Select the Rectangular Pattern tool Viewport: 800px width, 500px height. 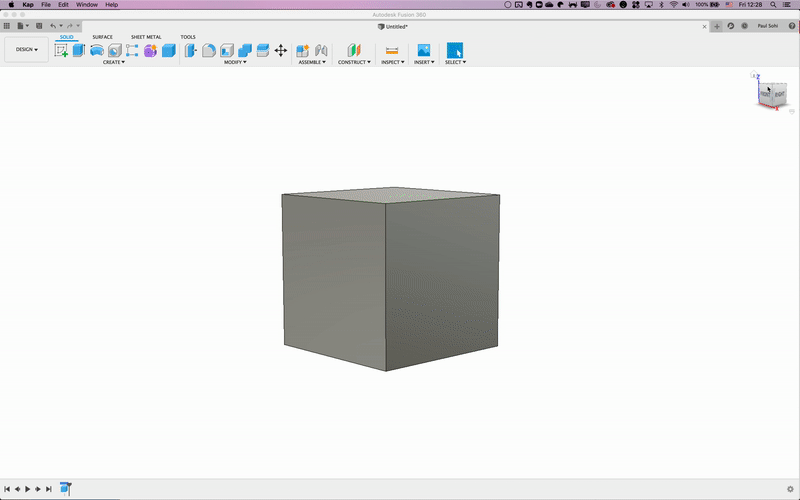click(132, 50)
